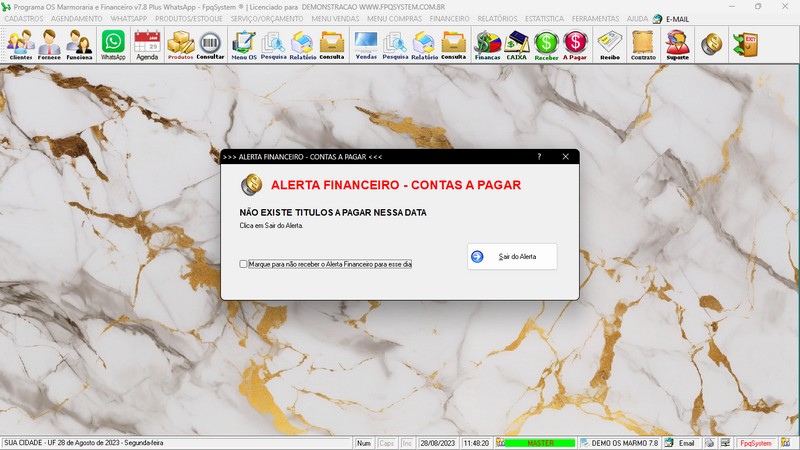Click the 11:48:20 status bar clock
The height and width of the screenshot is (450, 800).
(x=476, y=443)
